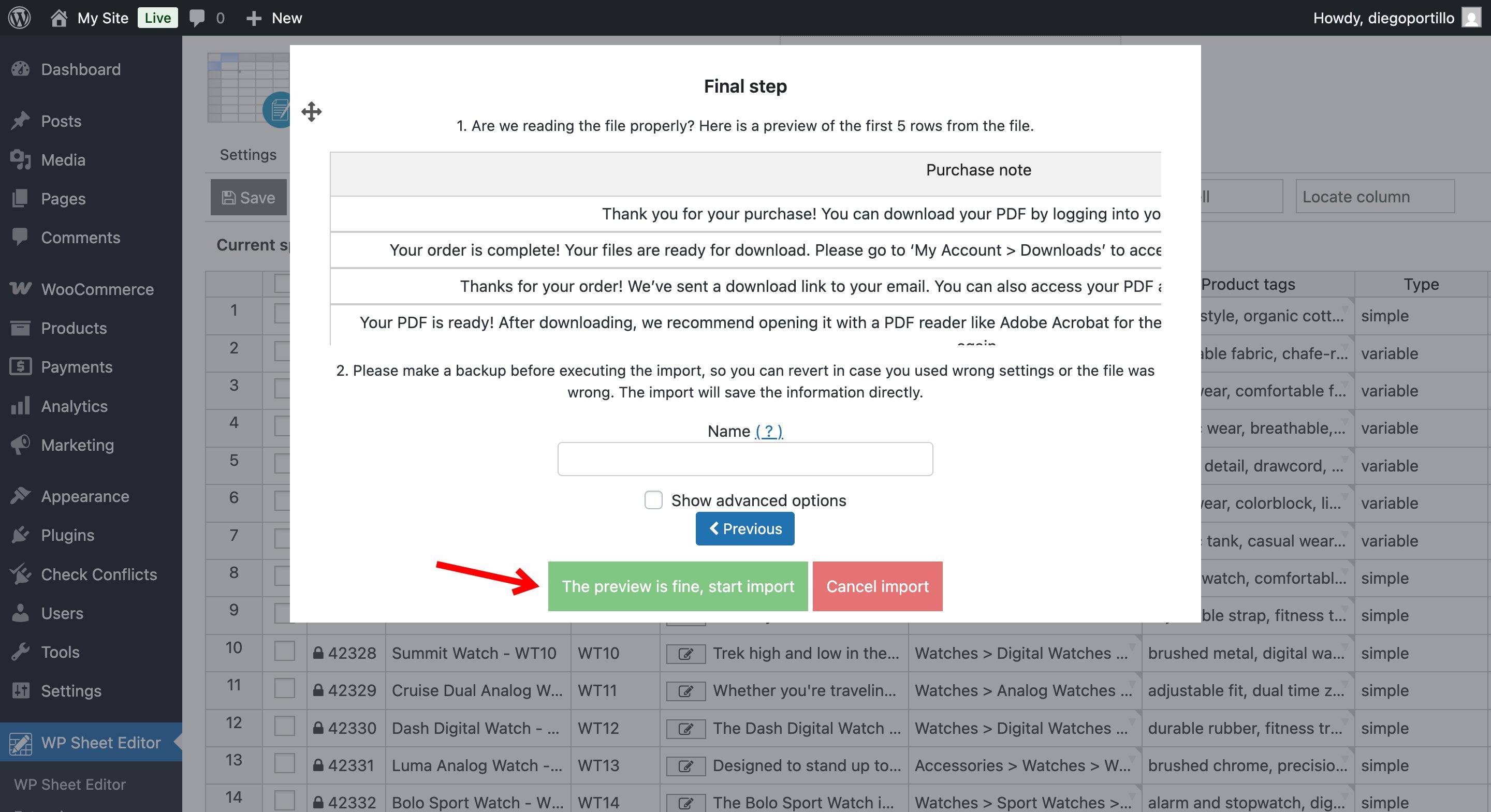Enable Show advanced options
This screenshot has width=1491, height=812.
[653, 500]
